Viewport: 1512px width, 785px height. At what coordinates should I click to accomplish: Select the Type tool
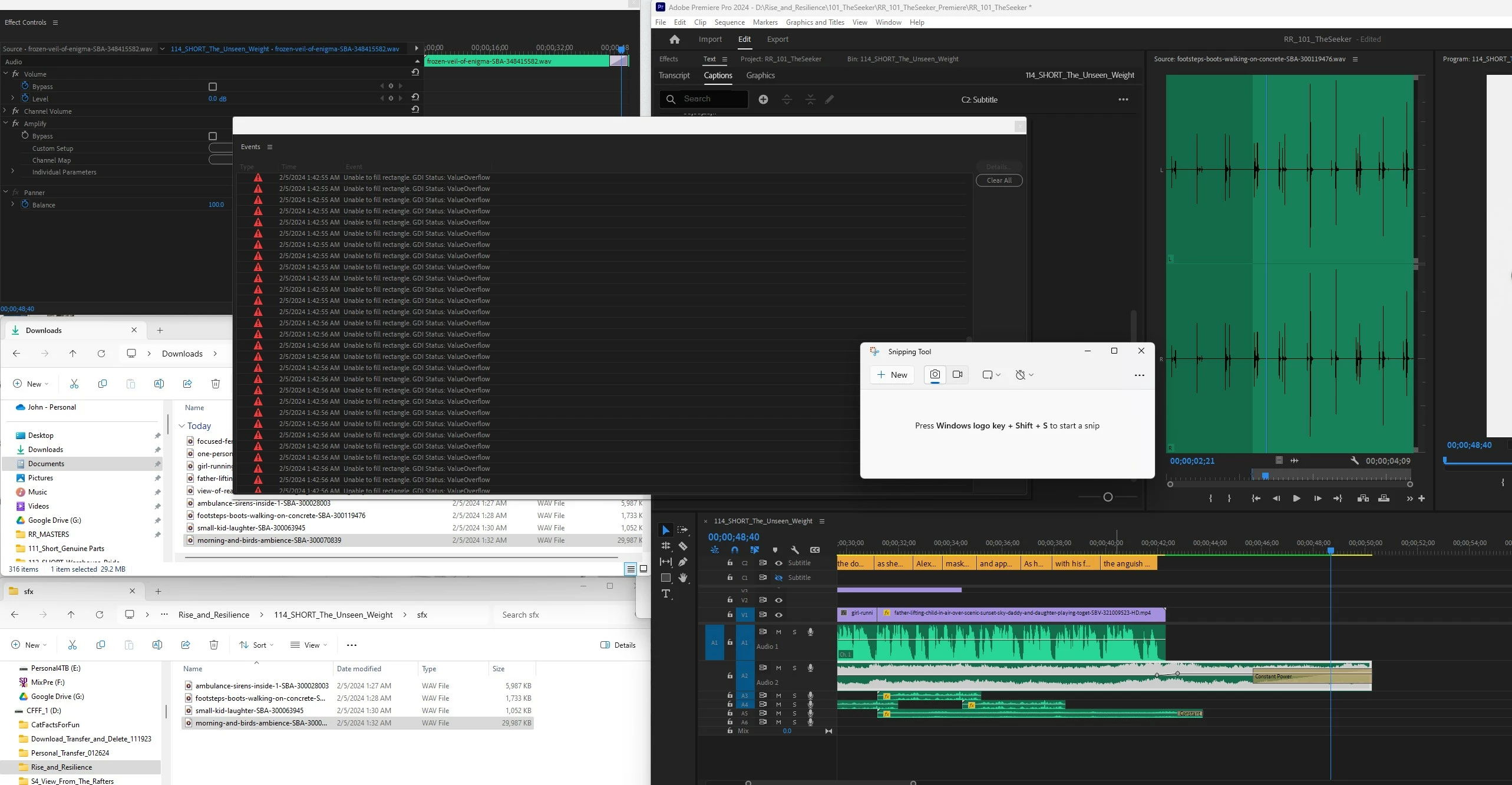(x=666, y=594)
